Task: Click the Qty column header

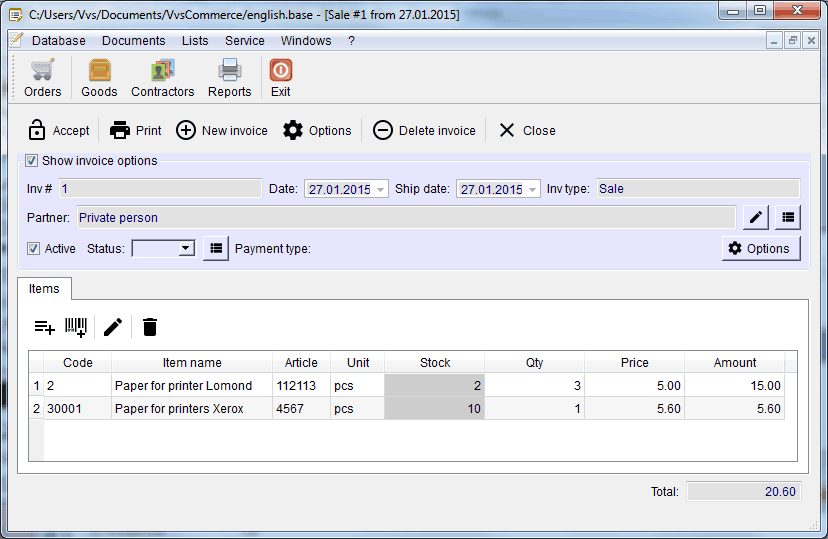Action: (x=534, y=363)
